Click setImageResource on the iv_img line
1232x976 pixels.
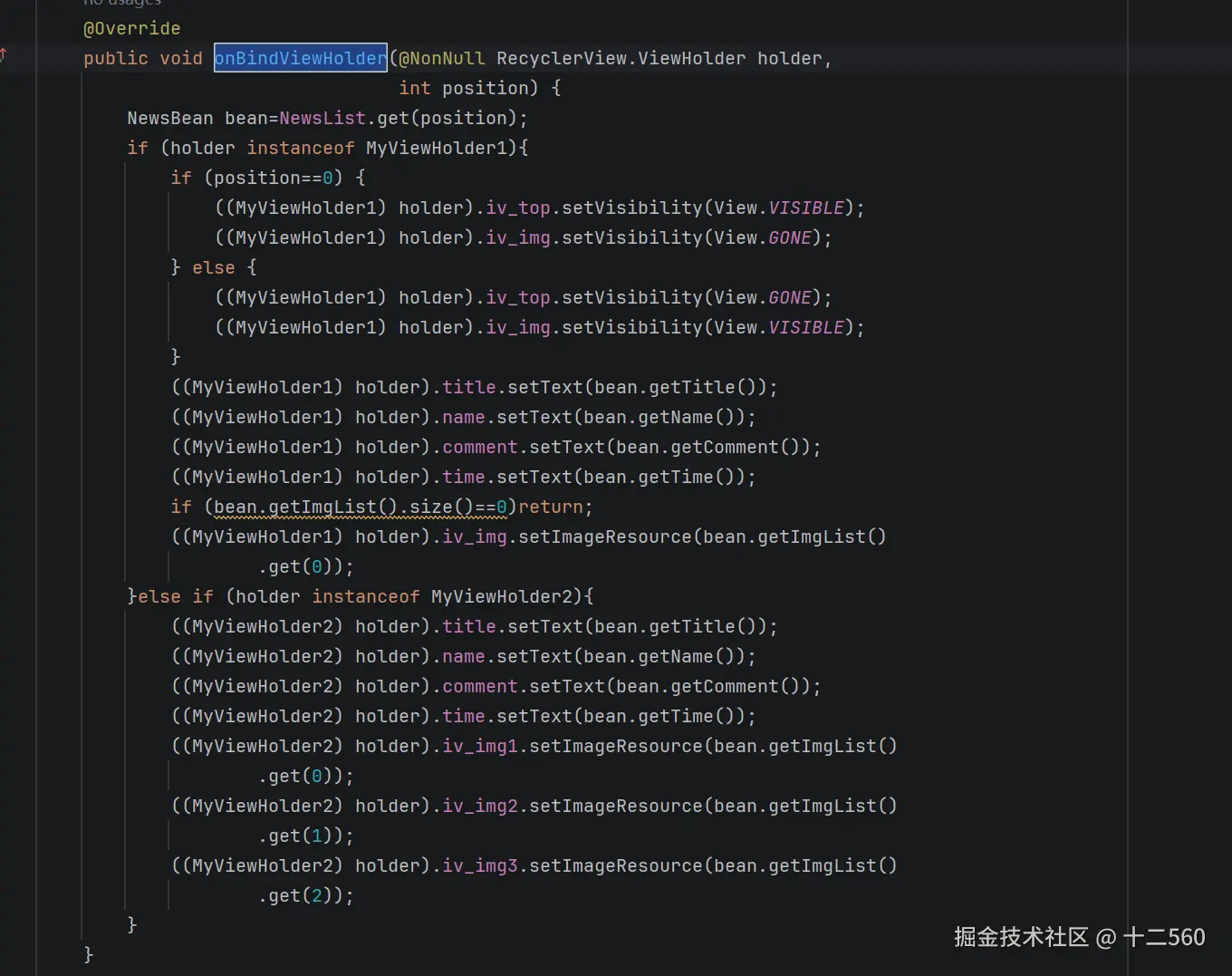pyautogui.click(x=605, y=536)
